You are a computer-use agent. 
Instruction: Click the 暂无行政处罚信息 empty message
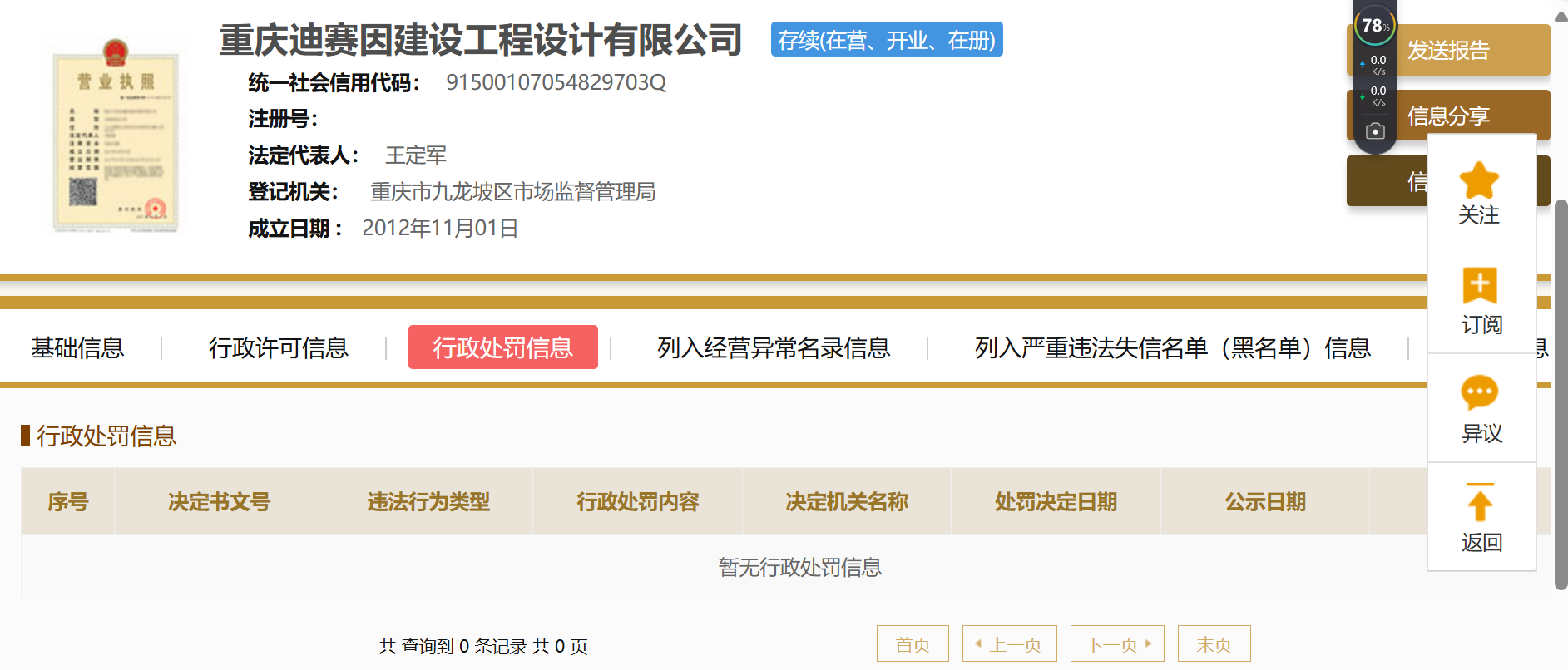click(800, 567)
